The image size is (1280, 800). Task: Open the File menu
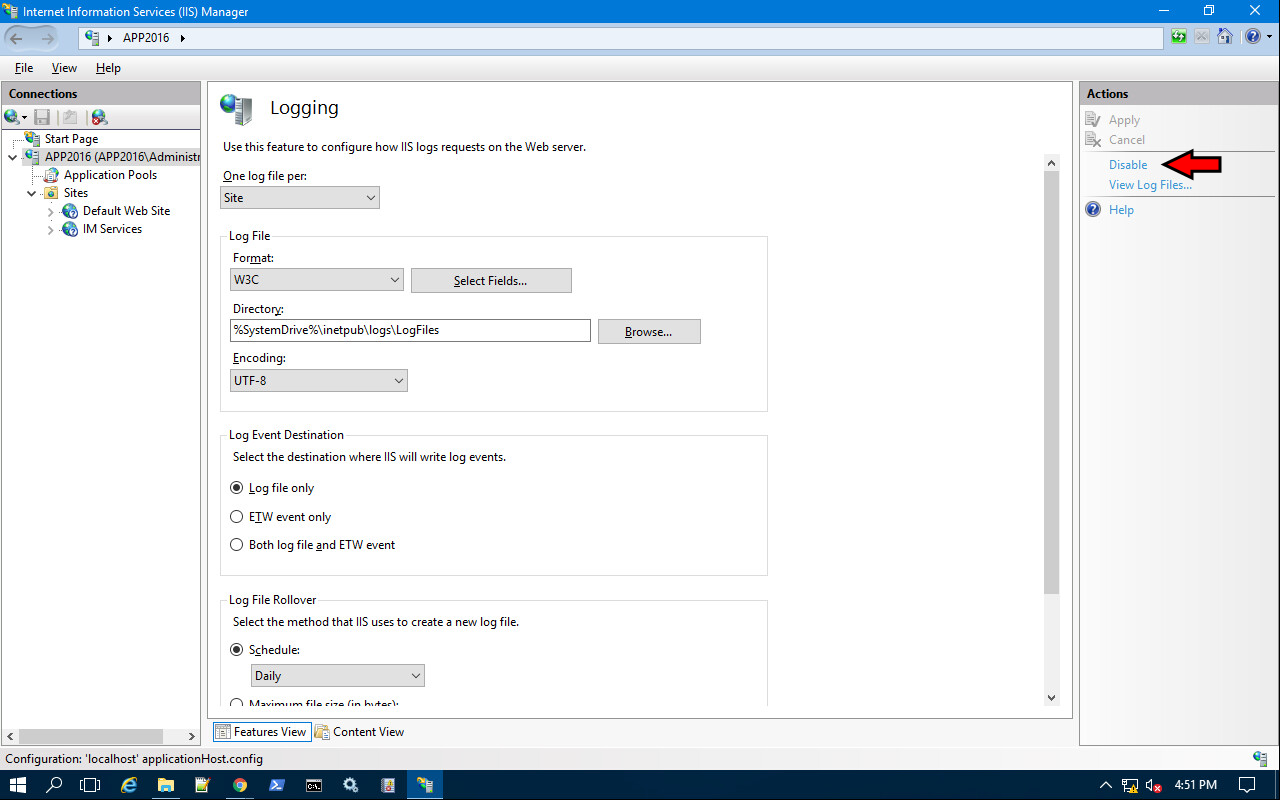click(x=24, y=68)
